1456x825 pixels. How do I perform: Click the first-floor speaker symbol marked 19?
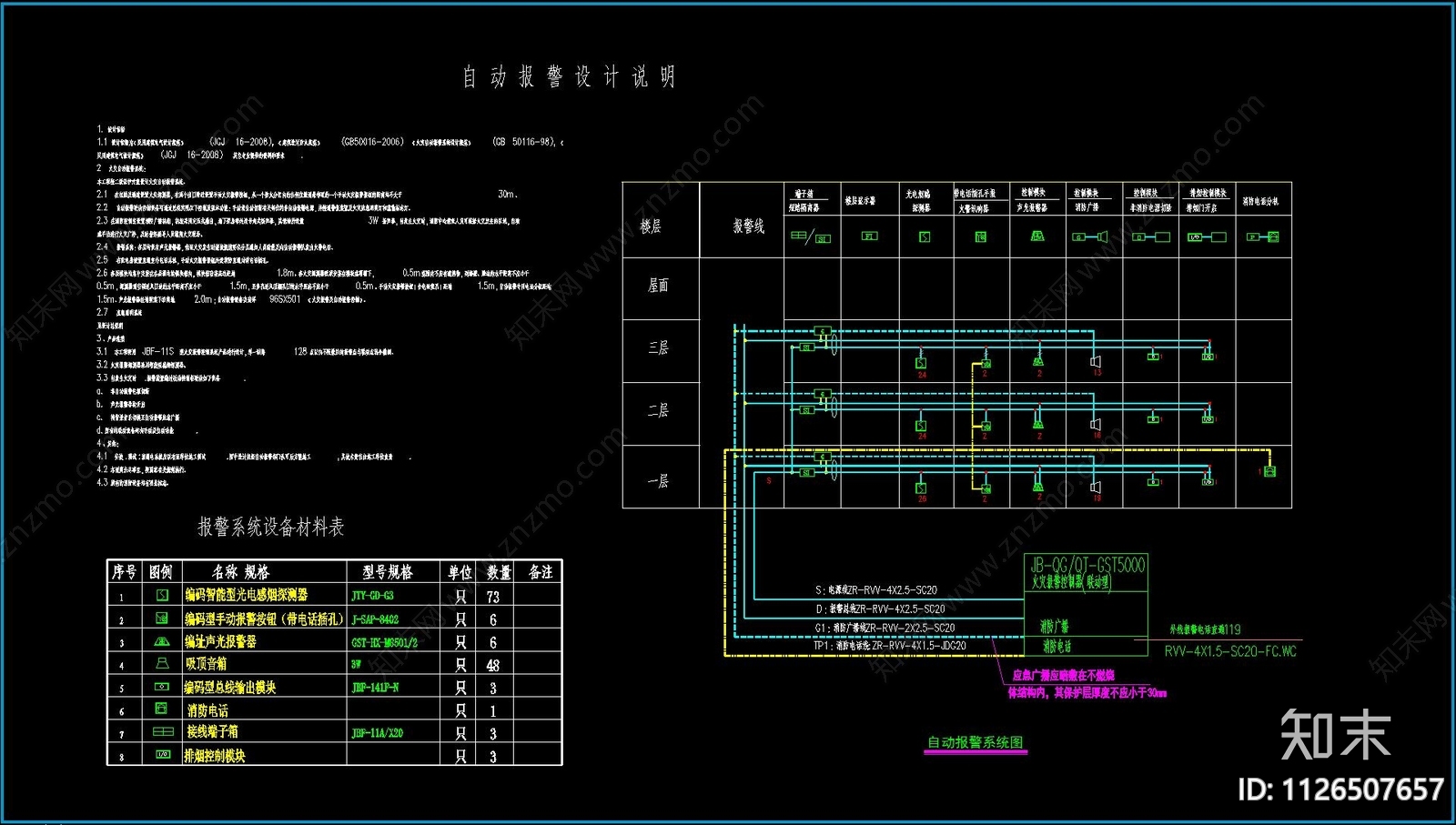tap(1096, 487)
